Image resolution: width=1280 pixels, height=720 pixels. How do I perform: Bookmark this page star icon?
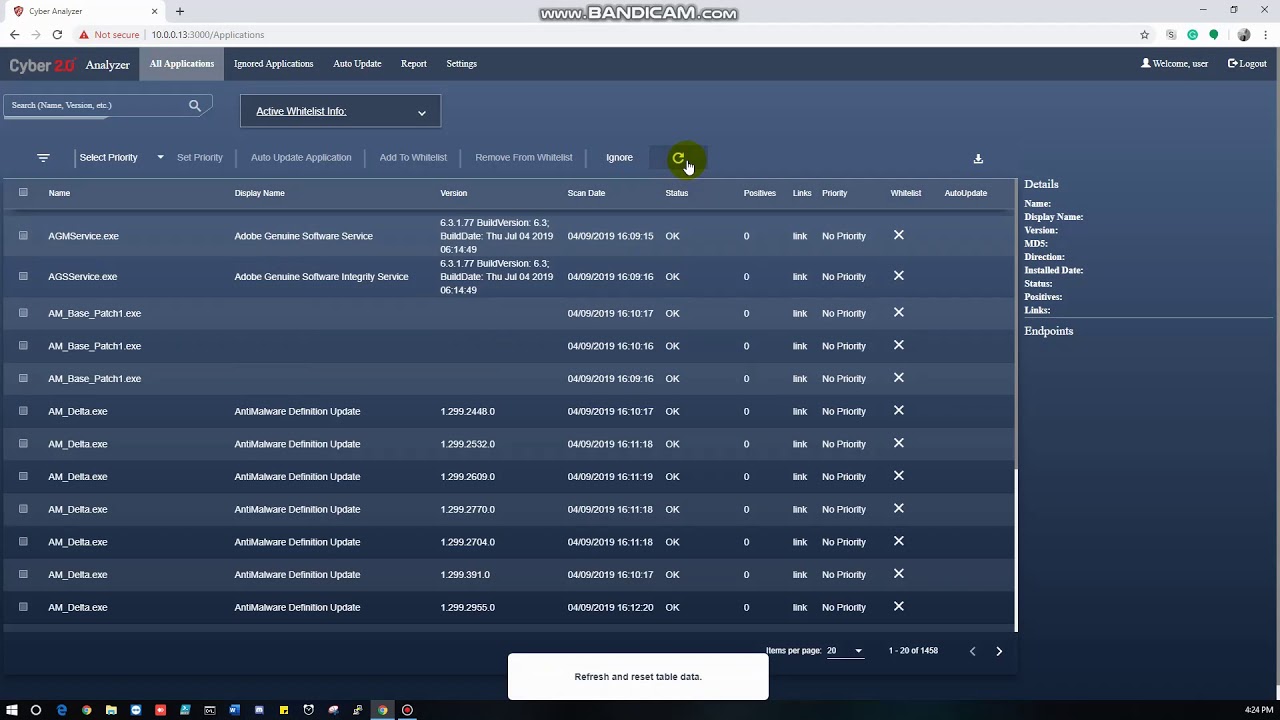[1145, 34]
